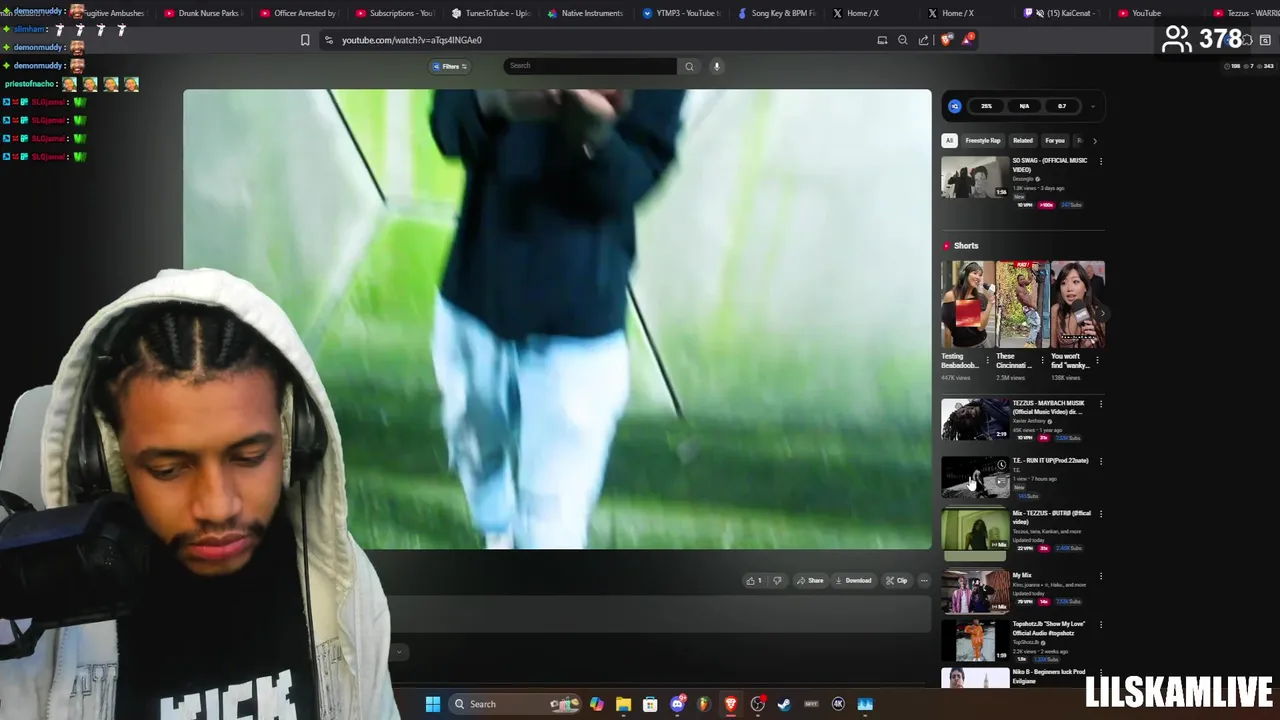Open the You won't find wanky short
1280x720 pixels.
[x=1078, y=304]
